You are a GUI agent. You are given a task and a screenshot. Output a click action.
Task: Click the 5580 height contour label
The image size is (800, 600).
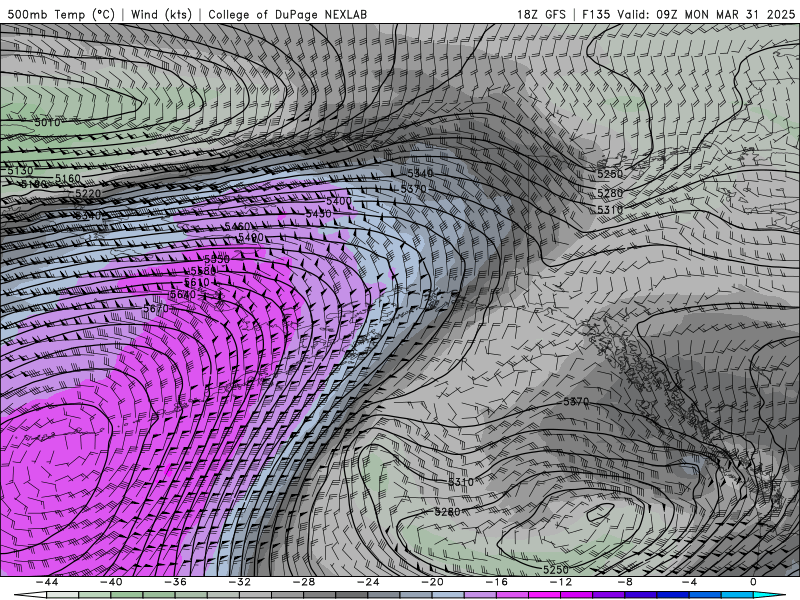[x=203, y=271]
